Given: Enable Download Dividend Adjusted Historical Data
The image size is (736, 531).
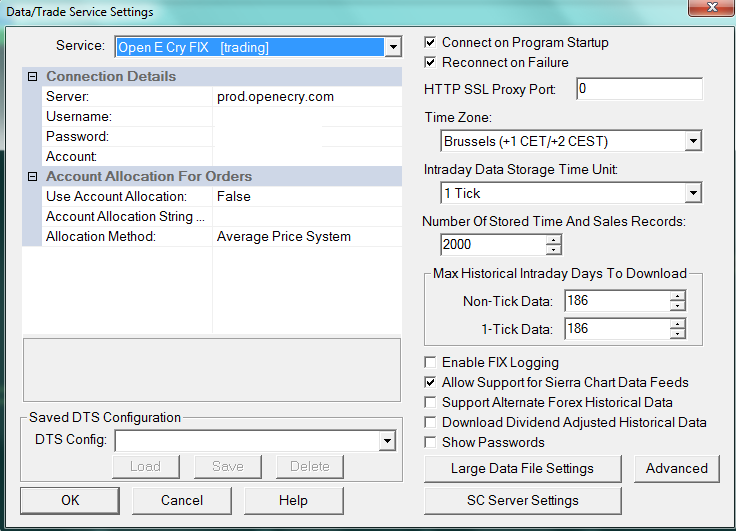Looking at the screenshot, I should click(x=429, y=422).
